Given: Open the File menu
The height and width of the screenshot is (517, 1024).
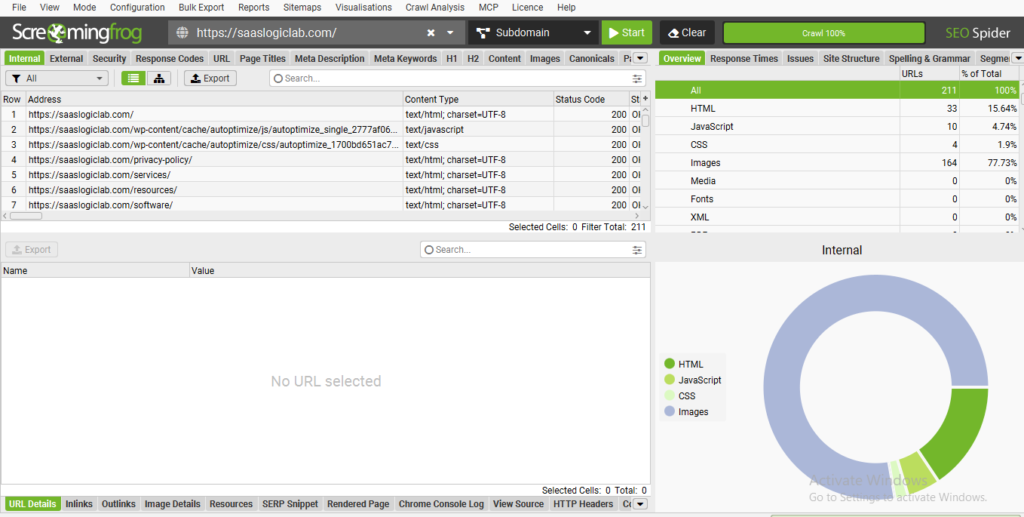Looking at the screenshot, I should (19, 7).
